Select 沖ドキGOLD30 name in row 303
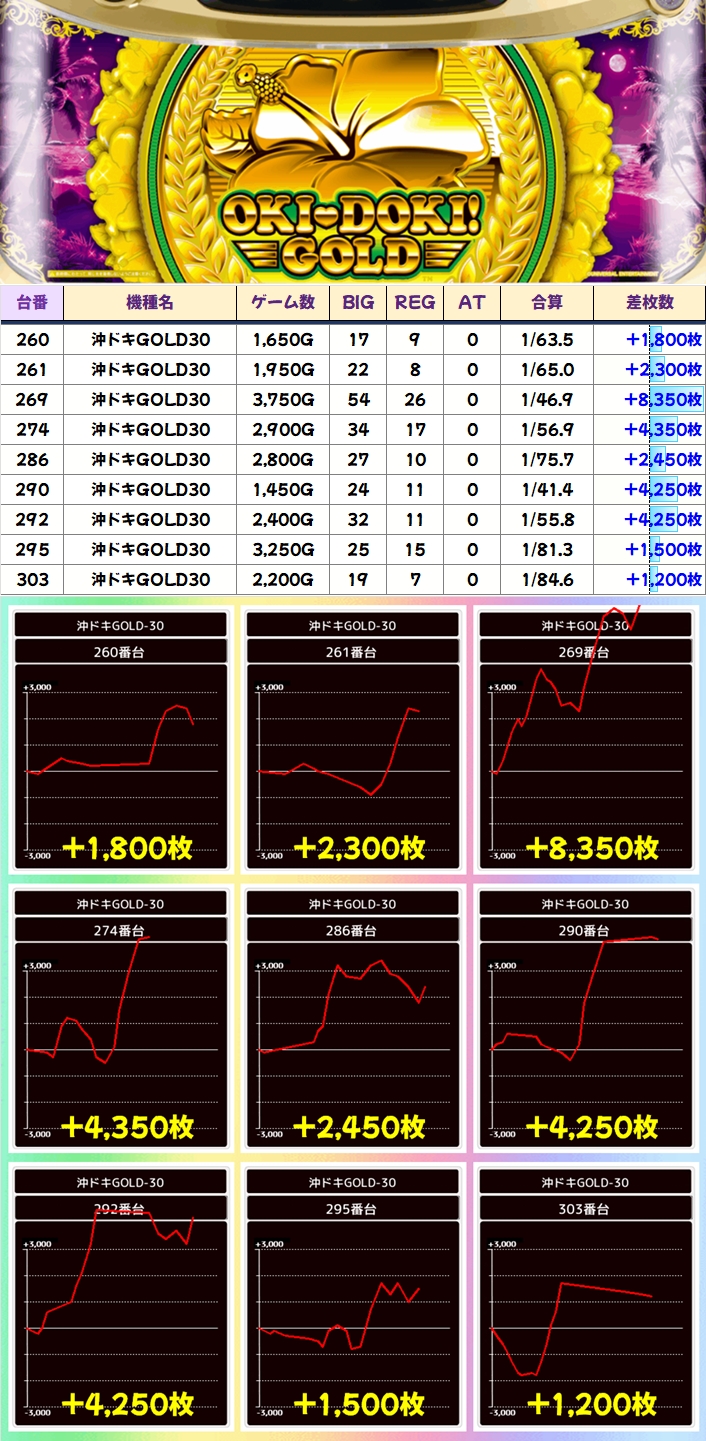 [150, 580]
